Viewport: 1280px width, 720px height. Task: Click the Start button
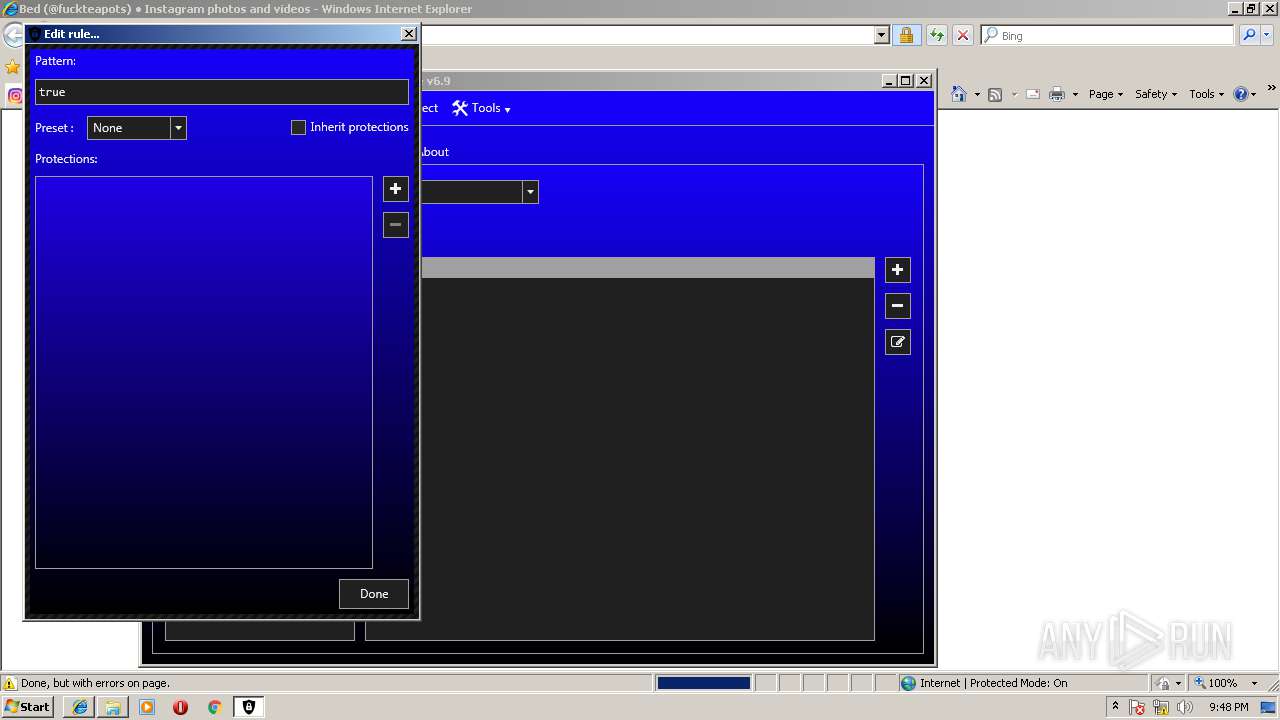[28, 707]
